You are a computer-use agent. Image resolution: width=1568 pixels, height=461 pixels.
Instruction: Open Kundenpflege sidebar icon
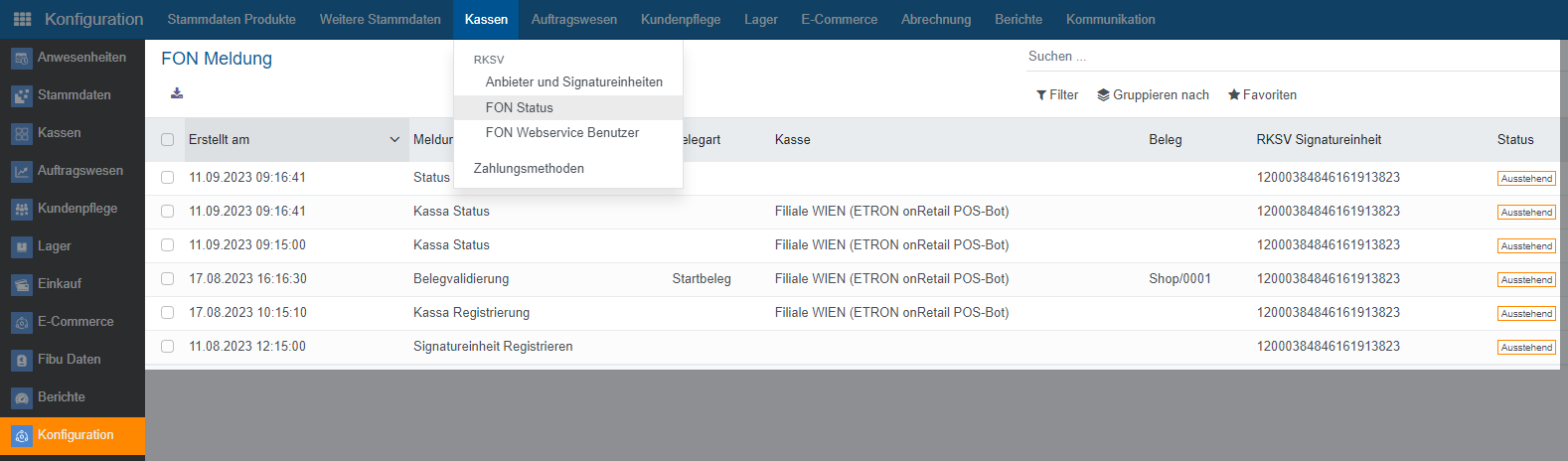click(x=22, y=210)
